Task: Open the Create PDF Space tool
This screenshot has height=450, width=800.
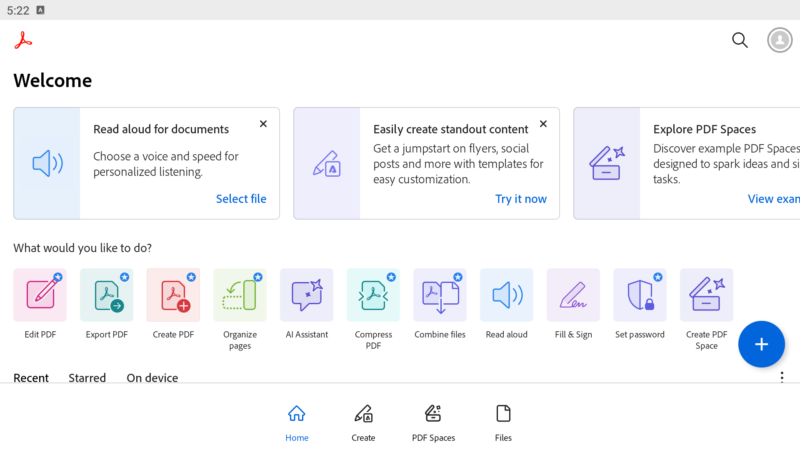Action: pos(706,295)
